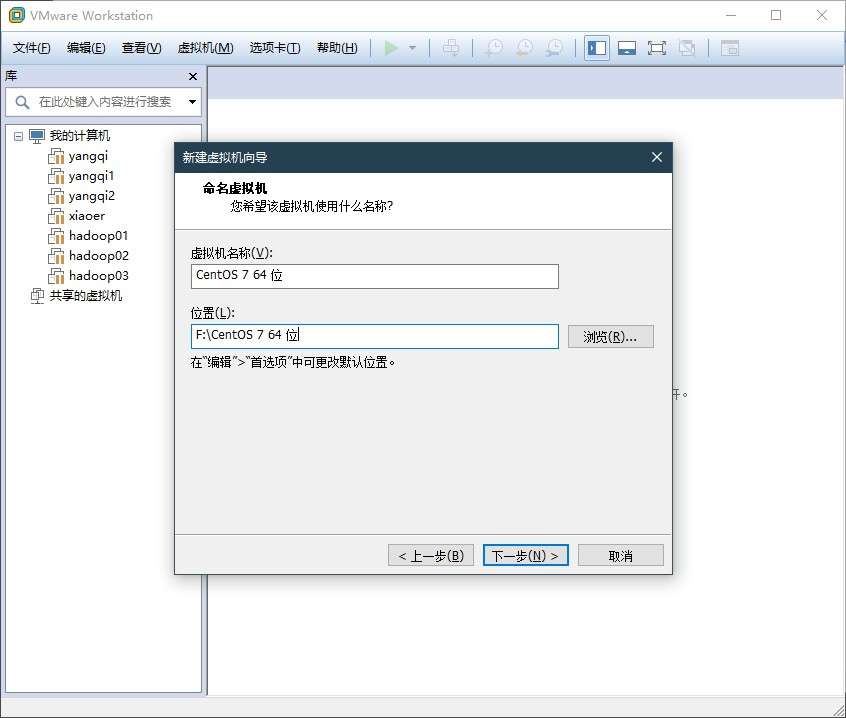Click the hadoop02 VM icon
The width and height of the screenshot is (846, 718).
(x=56, y=256)
